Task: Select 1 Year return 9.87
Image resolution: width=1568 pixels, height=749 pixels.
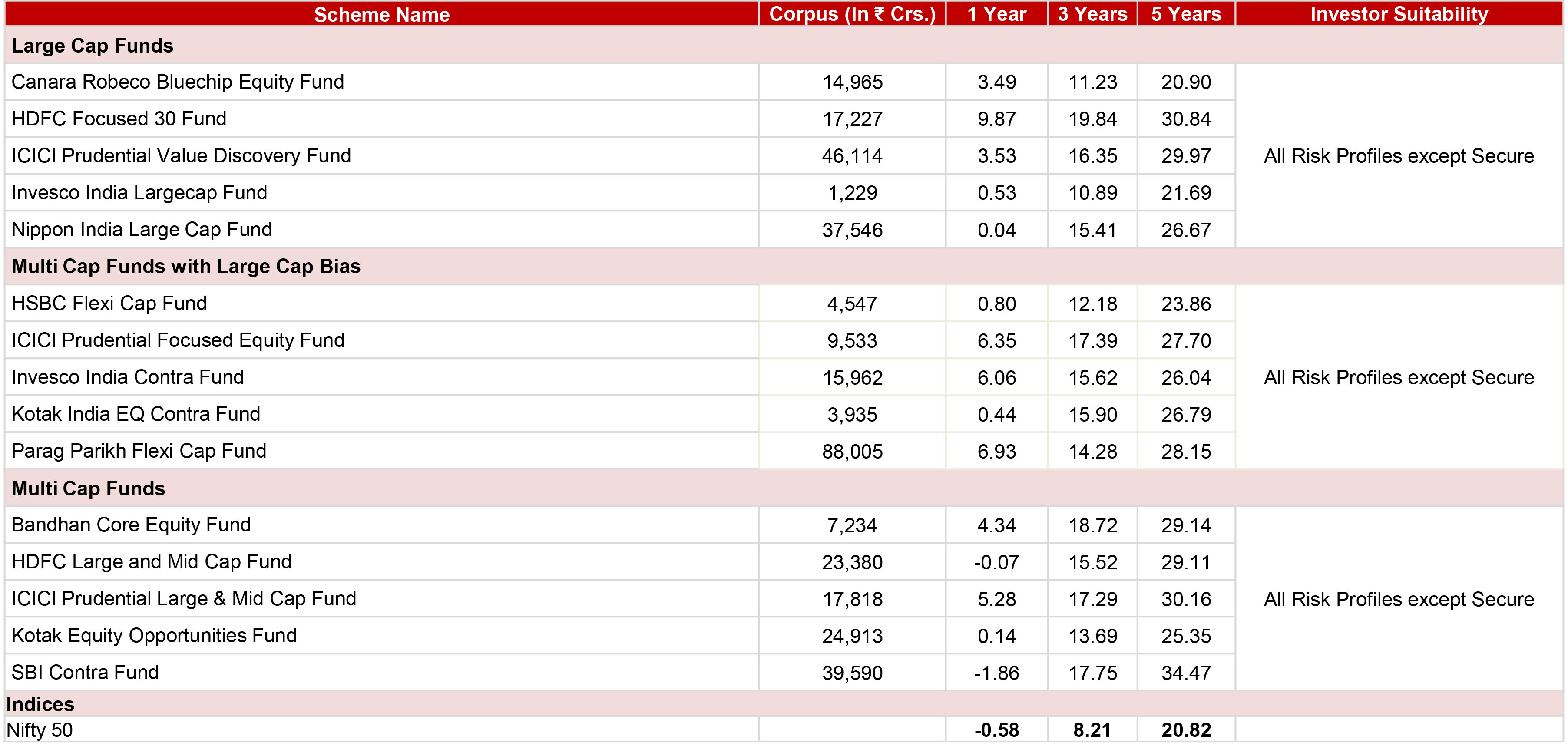Action: (x=996, y=119)
